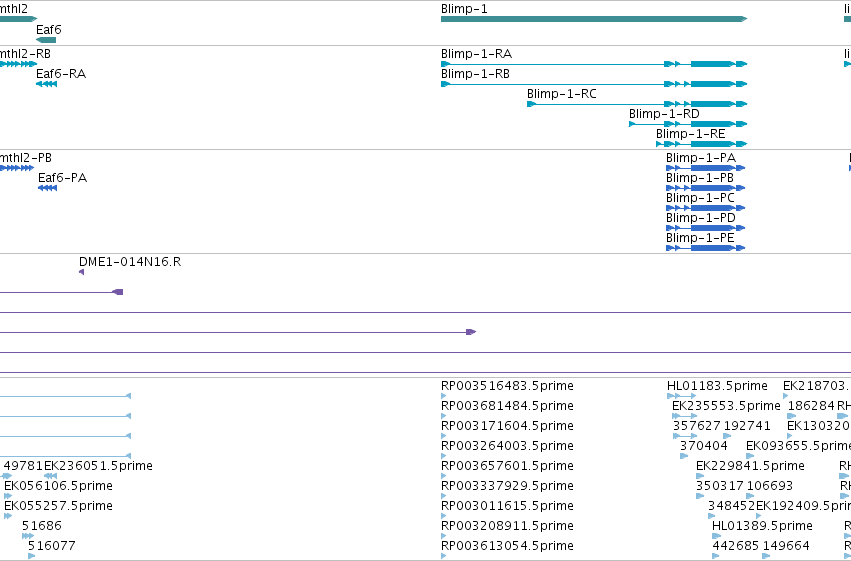Click RP003516483.5prime EST label
Screen dimensions: 851x561
point(507,386)
